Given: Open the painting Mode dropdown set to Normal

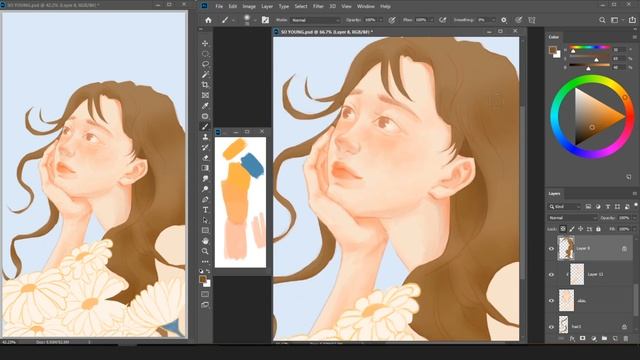Looking at the screenshot, I should [315, 20].
